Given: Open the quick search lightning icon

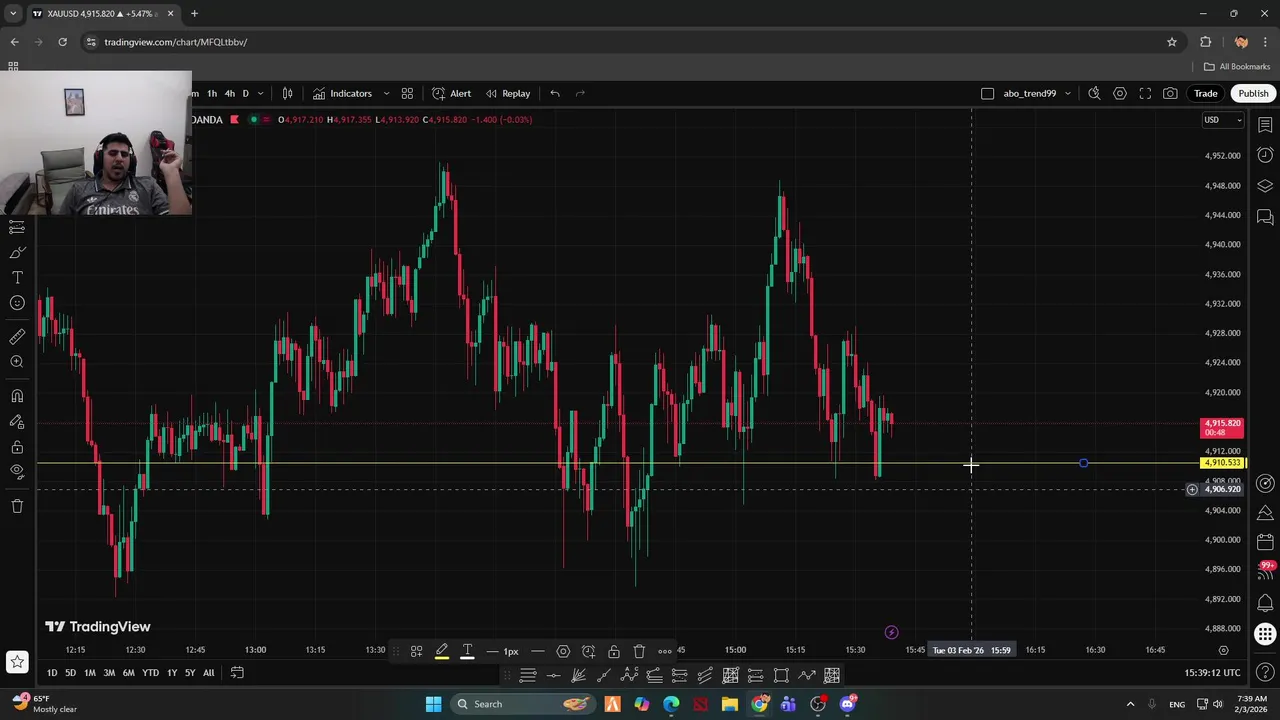Looking at the screenshot, I should (1094, 93).
